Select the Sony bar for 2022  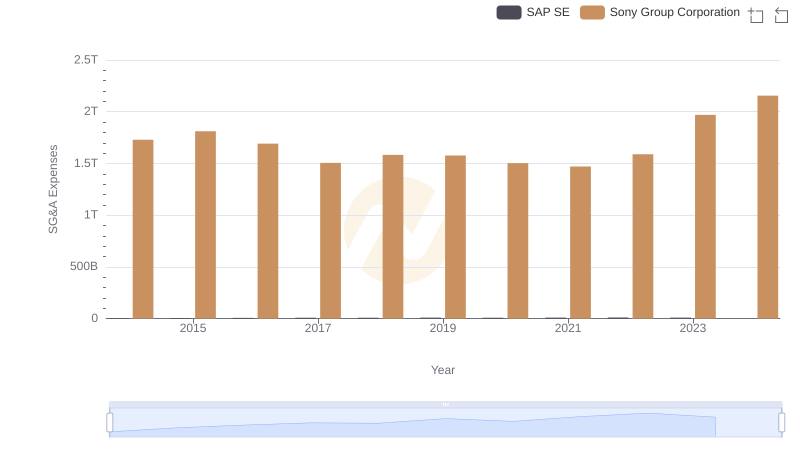click(643, 236)
